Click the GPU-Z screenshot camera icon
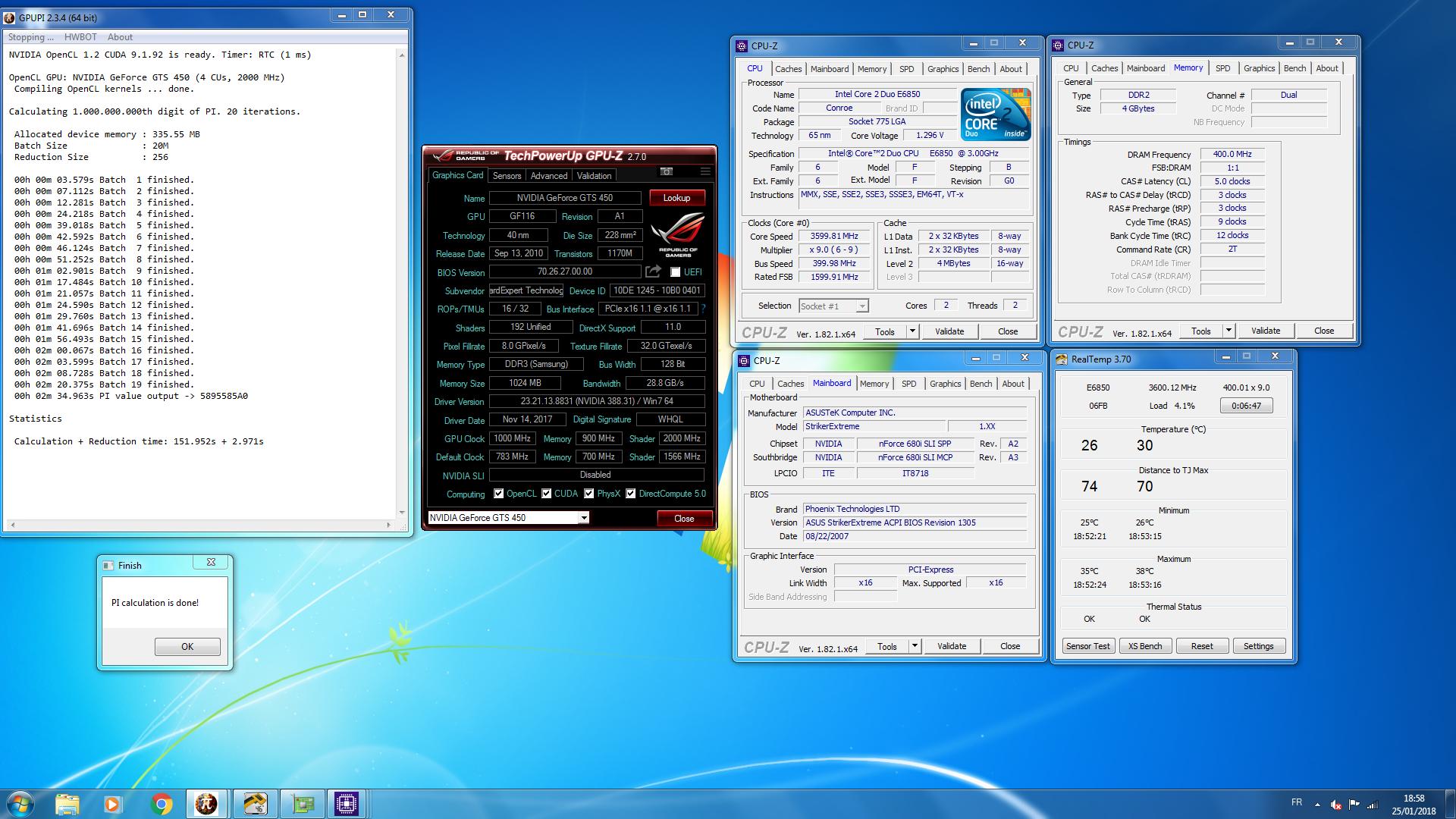The width and height of the screenshot is (1456, 819). [667, 171]
